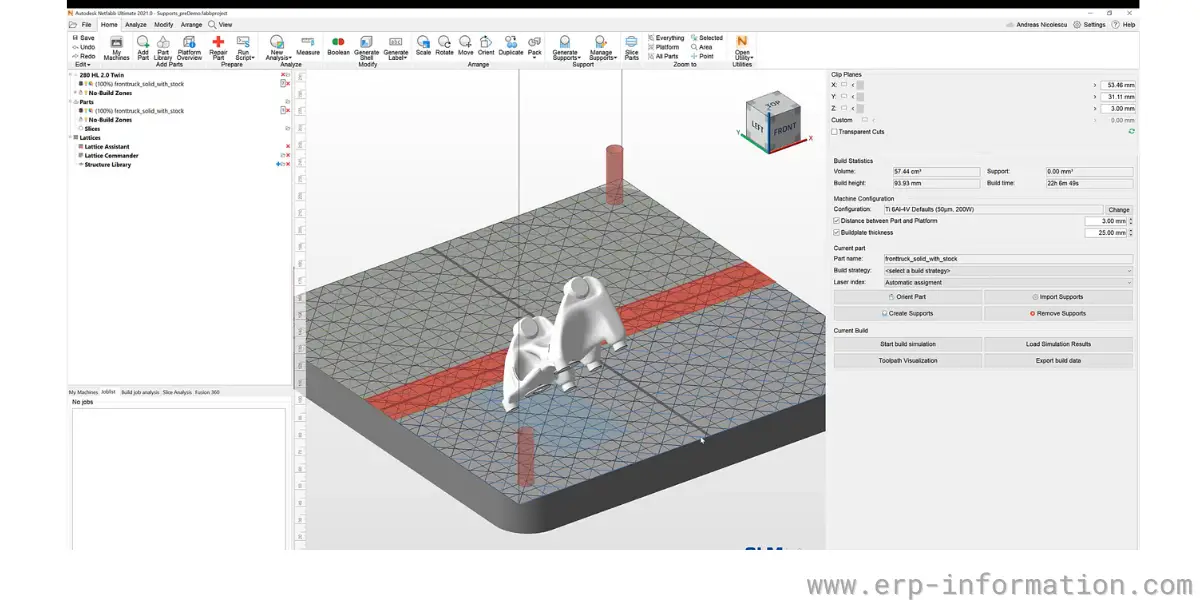1200x600 pixels.
Task: Switch to the Modify ribbon tab
Action: click(164, 24)
